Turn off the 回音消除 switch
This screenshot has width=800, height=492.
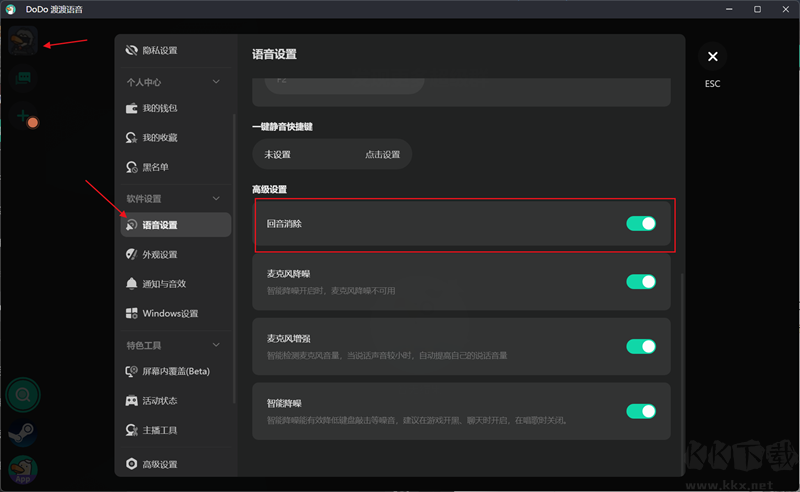click(x=641, y=224)
